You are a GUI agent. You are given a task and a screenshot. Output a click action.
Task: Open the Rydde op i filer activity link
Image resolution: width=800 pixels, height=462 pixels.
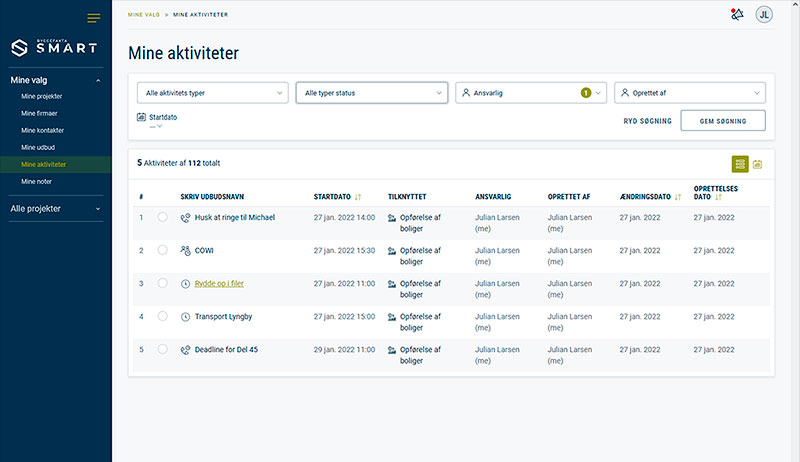219,283
